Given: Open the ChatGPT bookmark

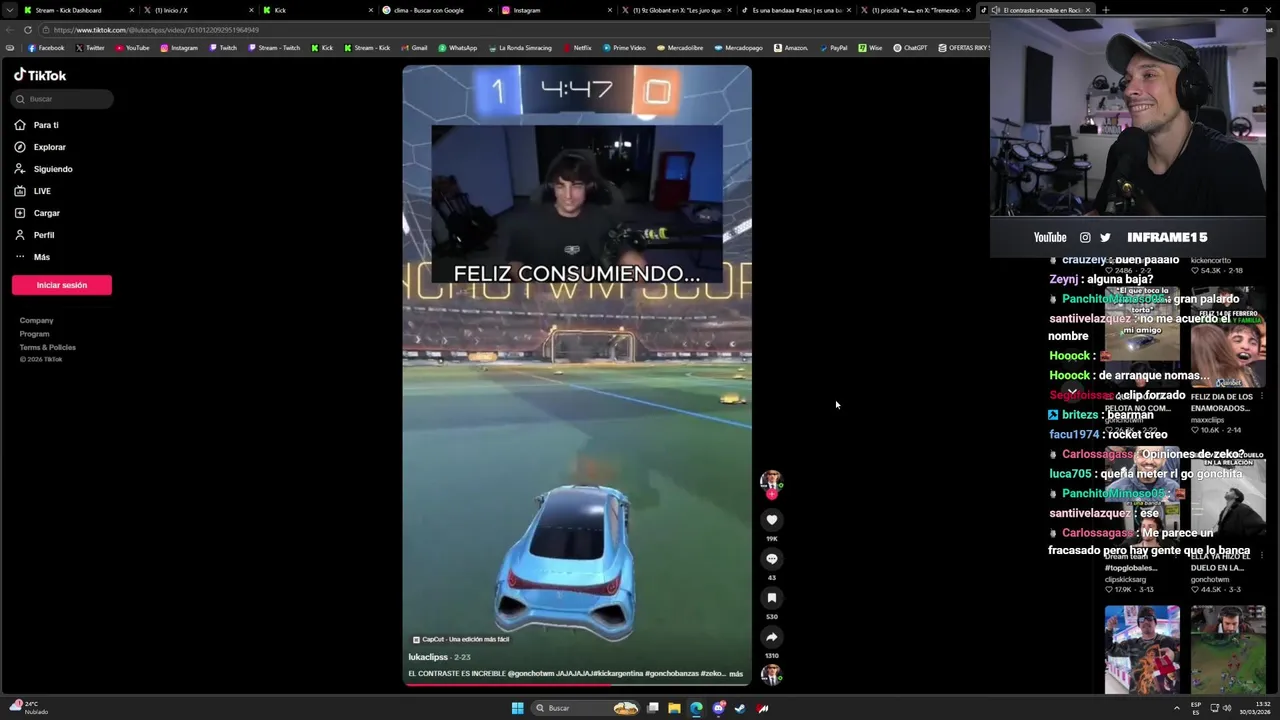Looking at the screenshot, I should [x=910, y=48].
